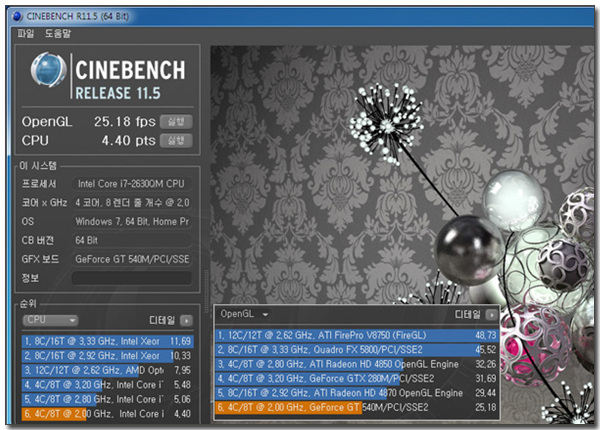The image size is (600, 430).
Task: Select CPU rank 6, 4C/8T @ 2.00 GHz
Action: 108,414
